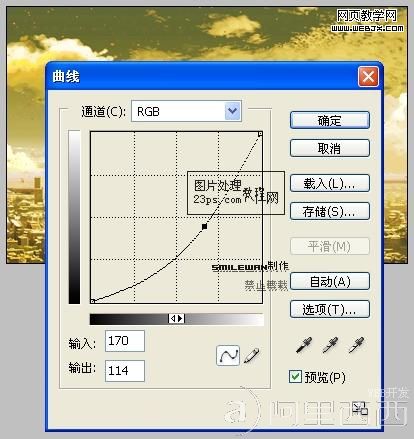Select the black curve control point
The image size is (414, 439).
point(205,226)
